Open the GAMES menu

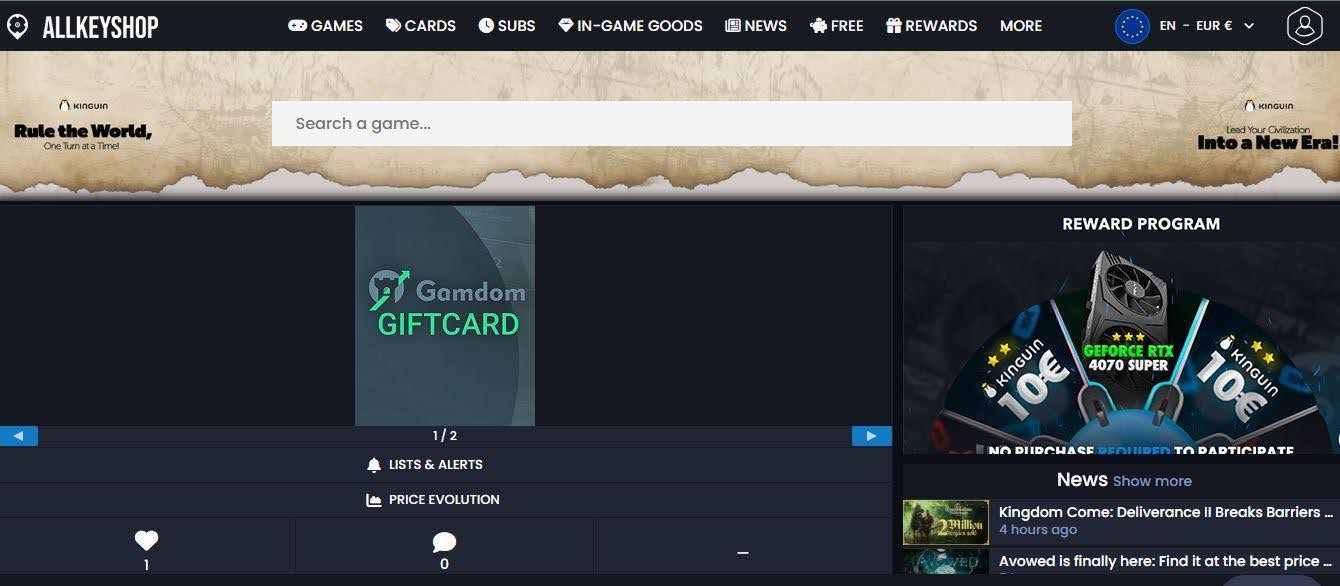click(325, 26)
